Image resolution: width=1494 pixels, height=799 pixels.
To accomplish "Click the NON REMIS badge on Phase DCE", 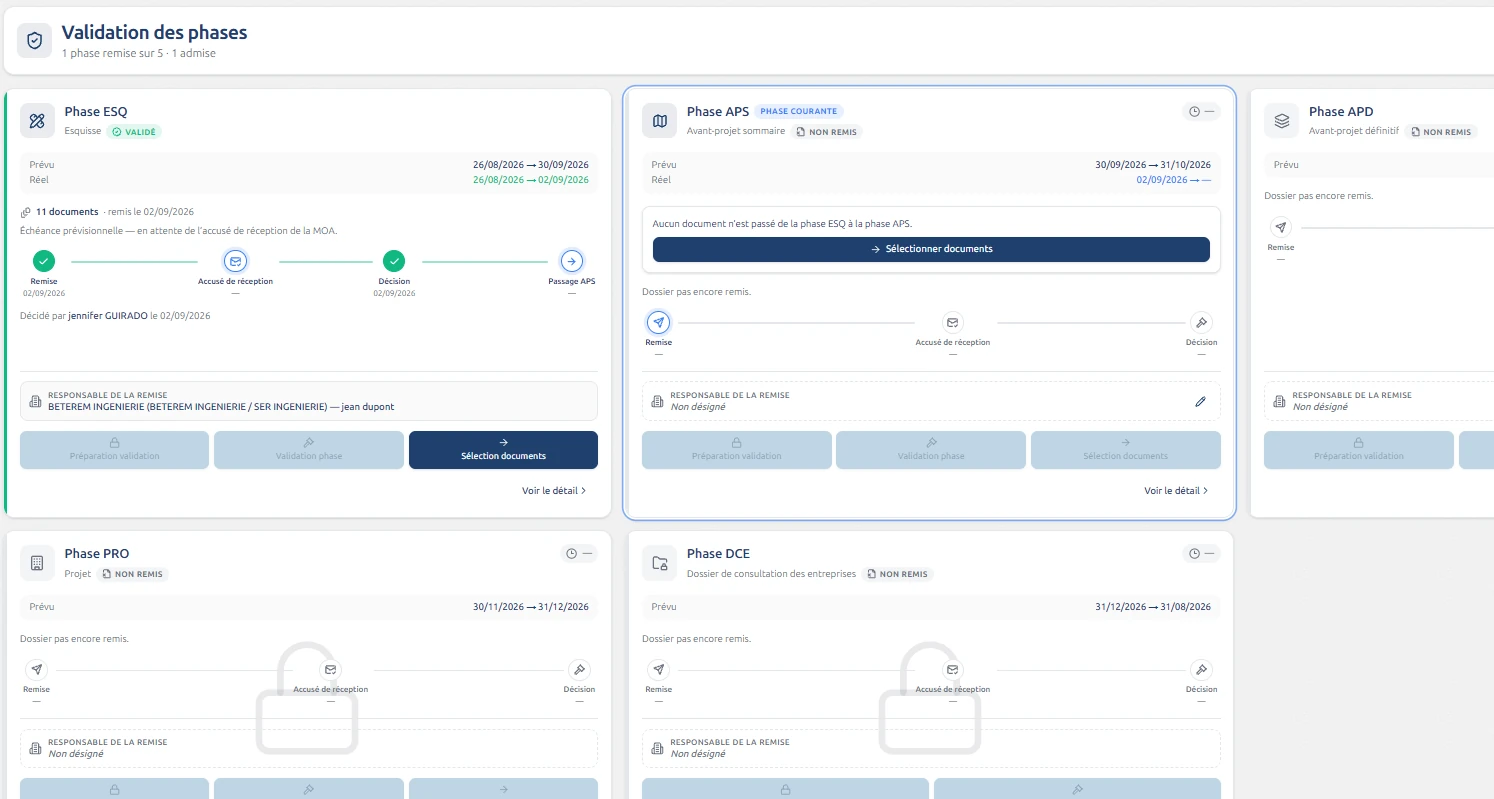I will click(x=898, y=574).
